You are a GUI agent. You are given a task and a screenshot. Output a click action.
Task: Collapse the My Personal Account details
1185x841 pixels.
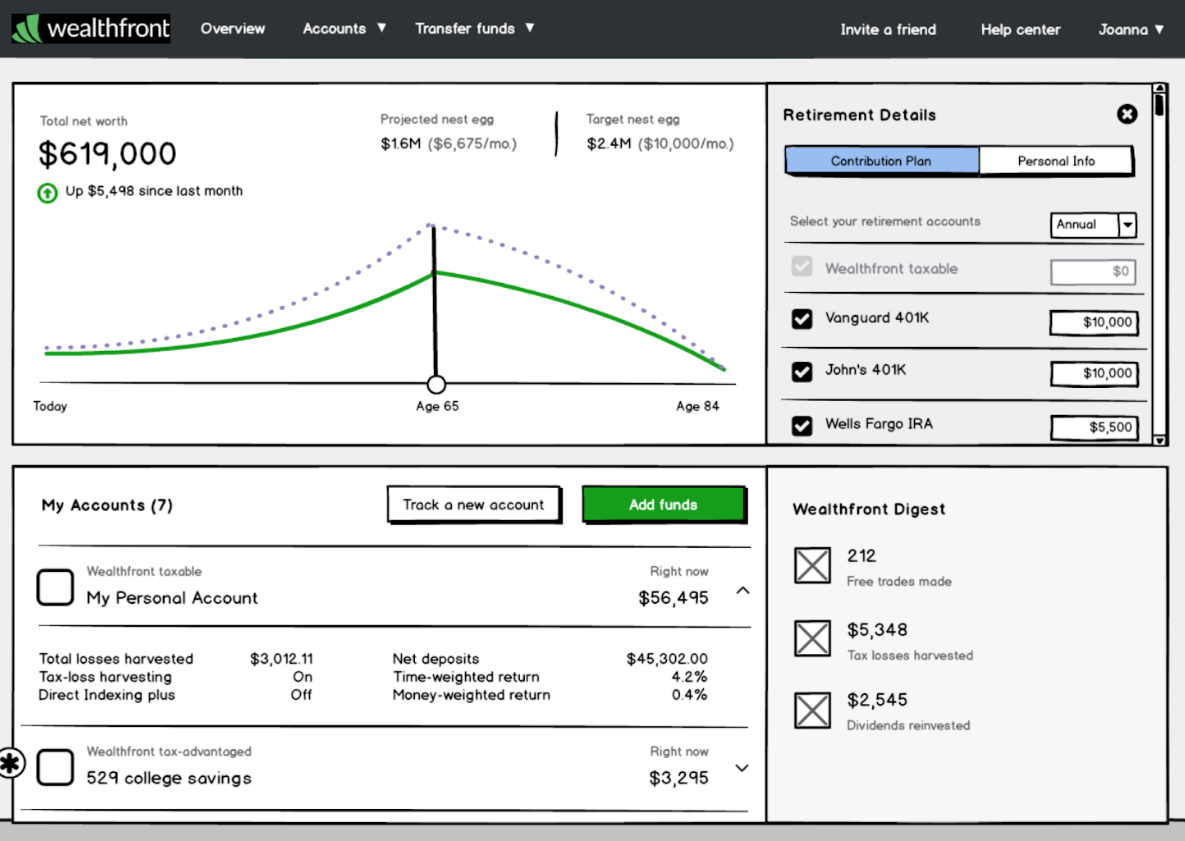coord(743,590)
